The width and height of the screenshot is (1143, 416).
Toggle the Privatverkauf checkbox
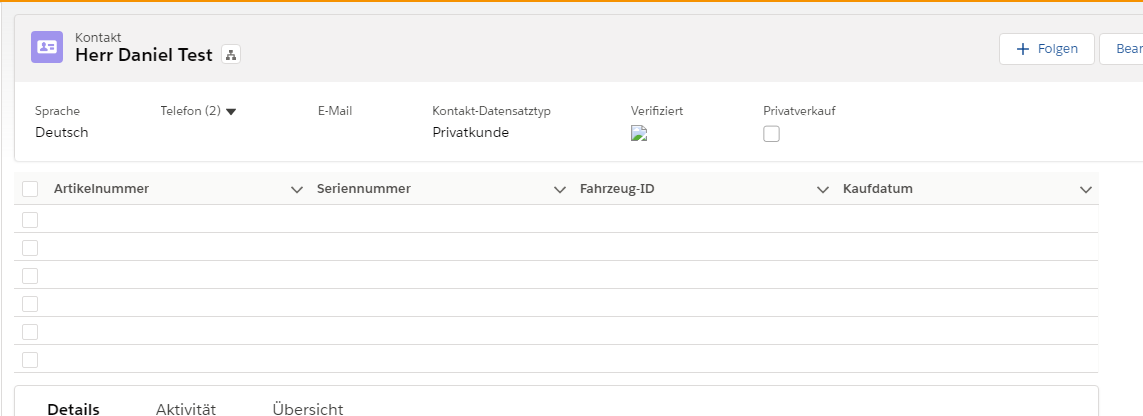click(x=771, y=134)
